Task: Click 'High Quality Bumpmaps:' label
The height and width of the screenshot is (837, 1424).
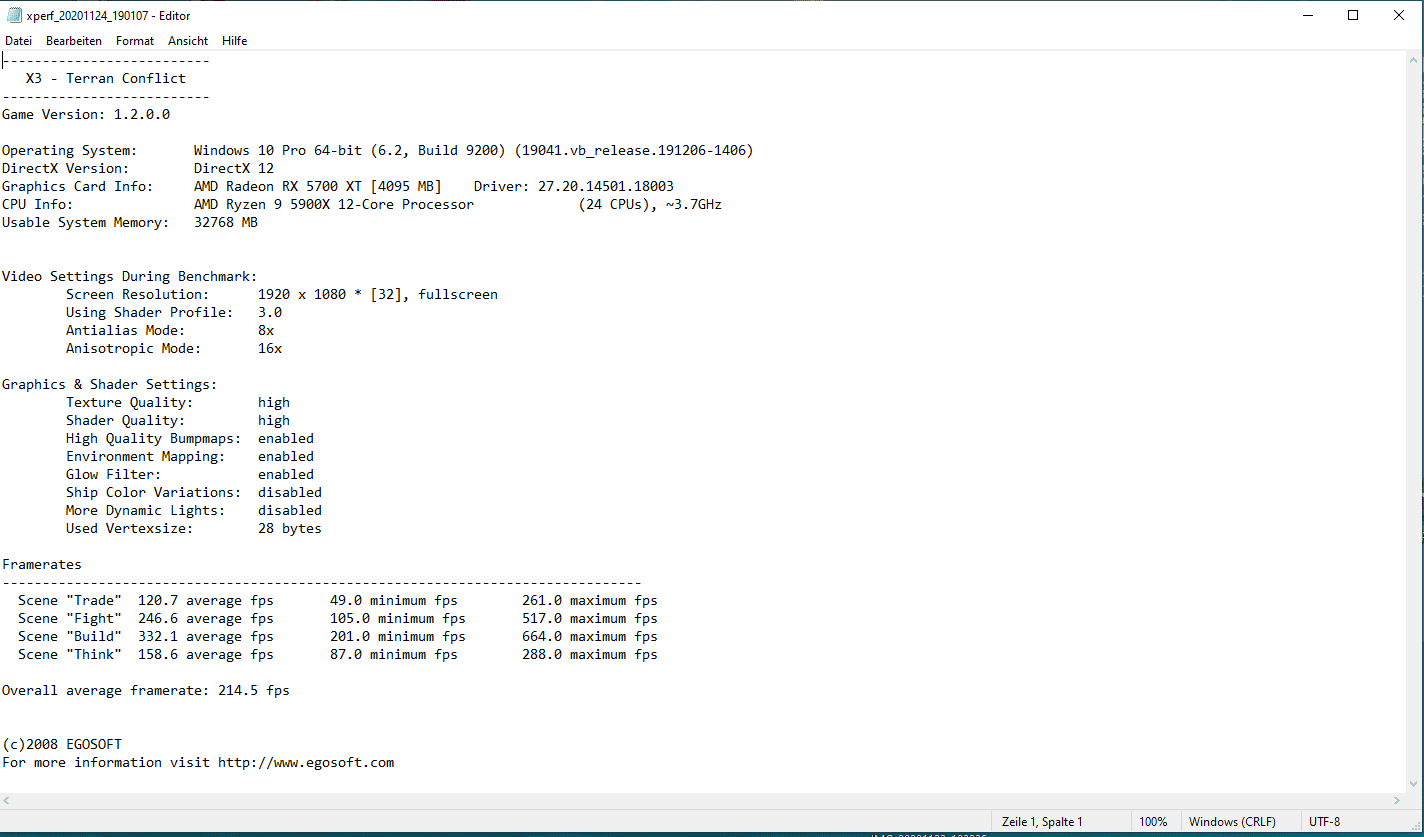Action: pyautogui.click(x=154, y=438)
